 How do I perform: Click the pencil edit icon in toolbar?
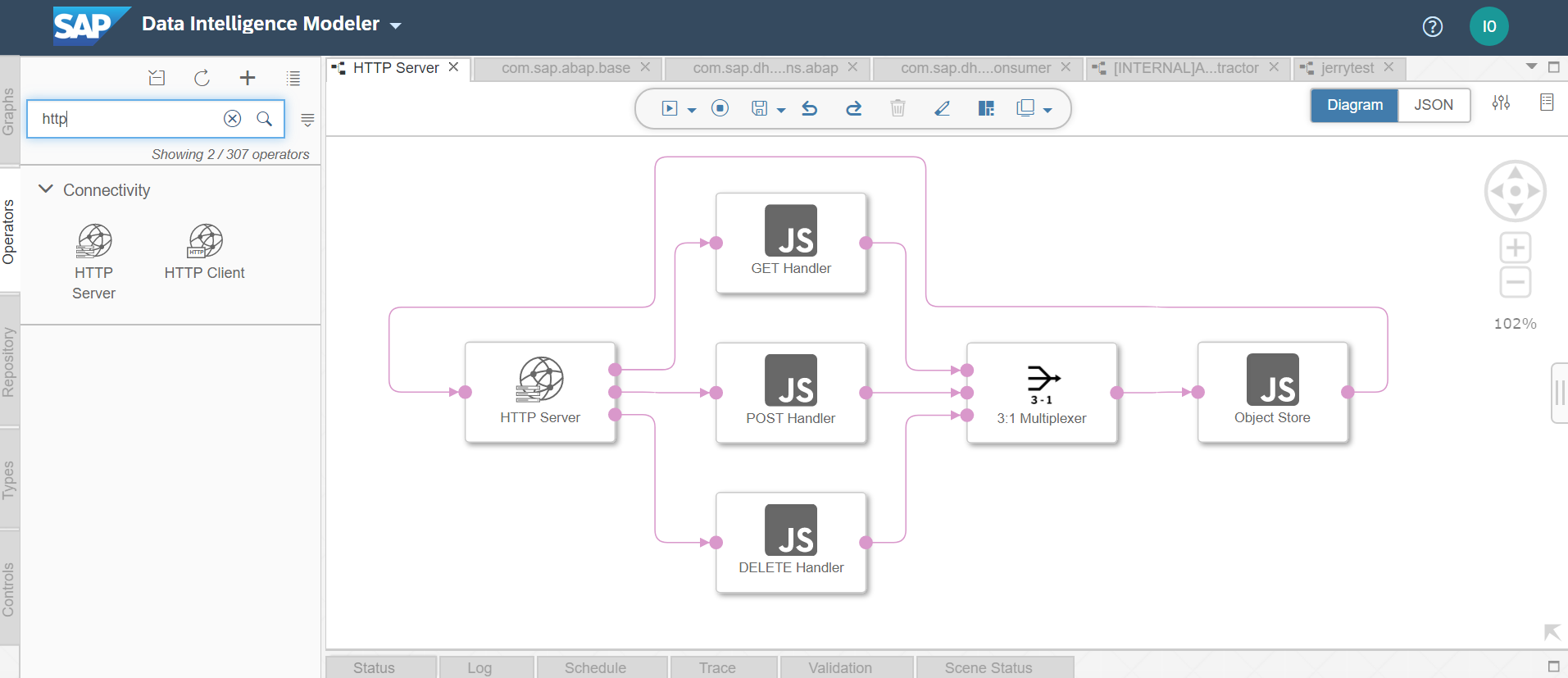(942, 108)
